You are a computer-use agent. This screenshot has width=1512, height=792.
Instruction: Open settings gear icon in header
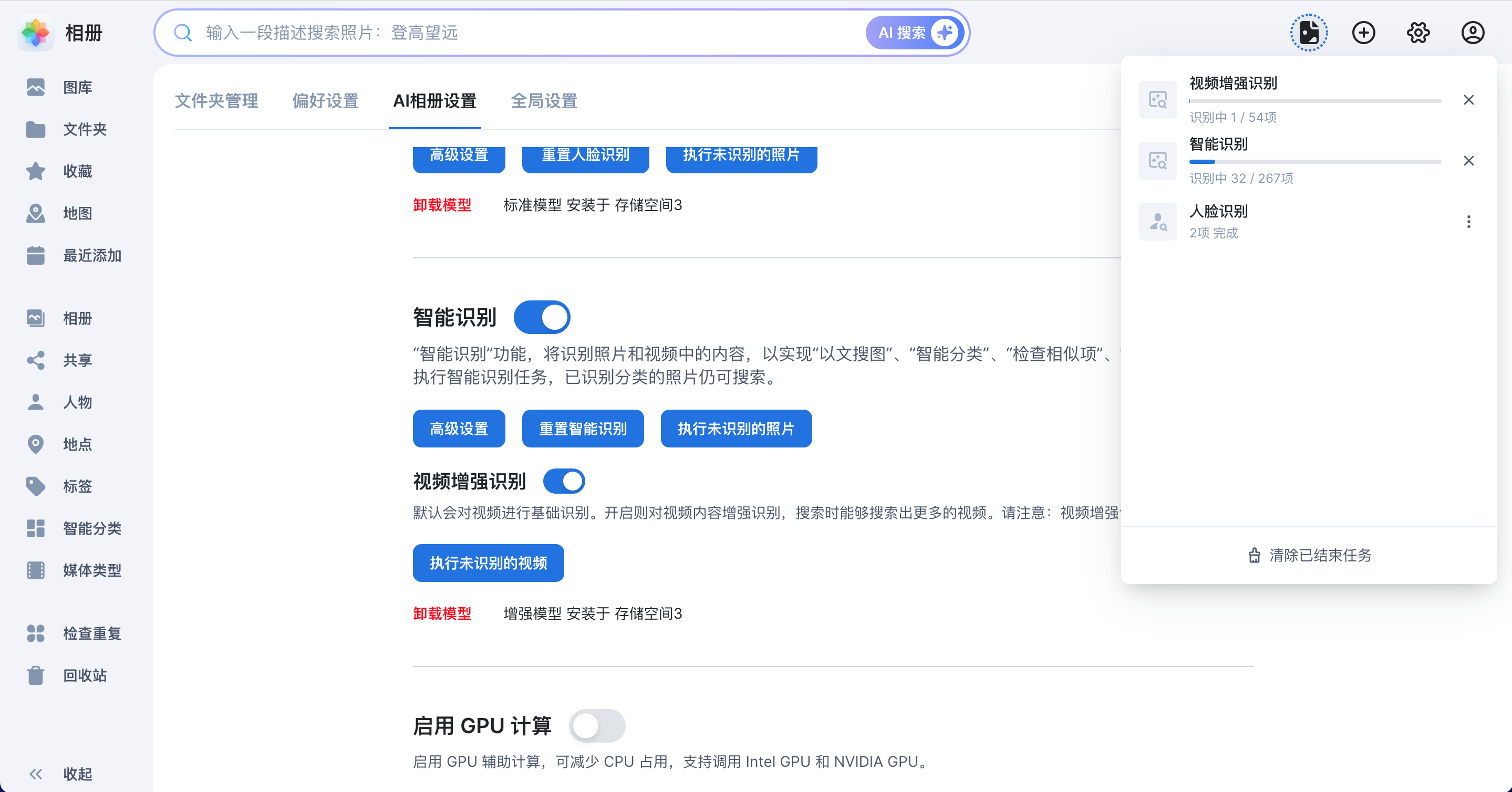[x=1418, y=33]
